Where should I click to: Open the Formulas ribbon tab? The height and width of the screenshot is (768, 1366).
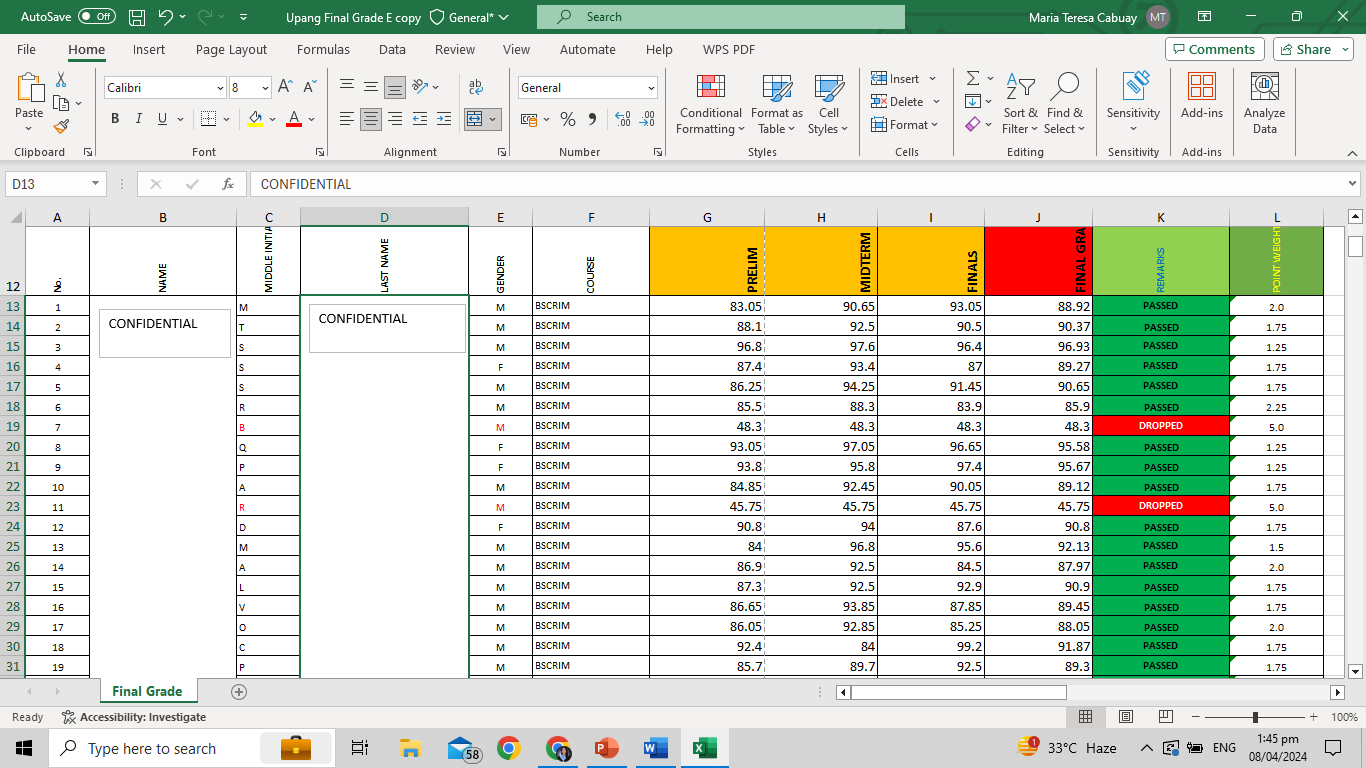(x=323, y=49)
